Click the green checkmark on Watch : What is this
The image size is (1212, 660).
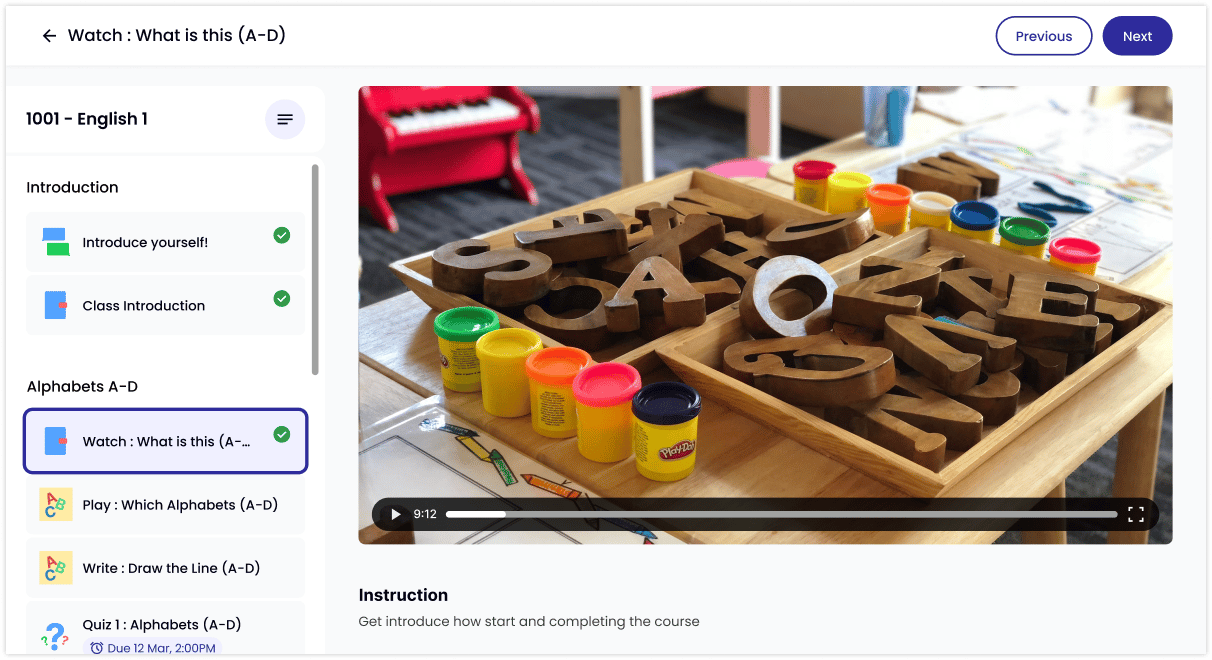tap(282, 434)
